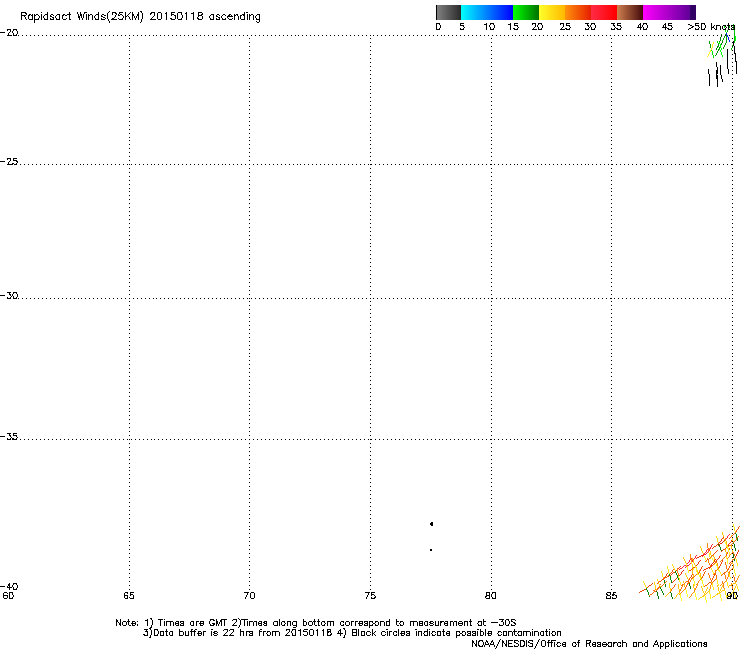Click the '>50 knots' legend label
The width and height of the screenshot is (740, 650).
coord(711,27)
